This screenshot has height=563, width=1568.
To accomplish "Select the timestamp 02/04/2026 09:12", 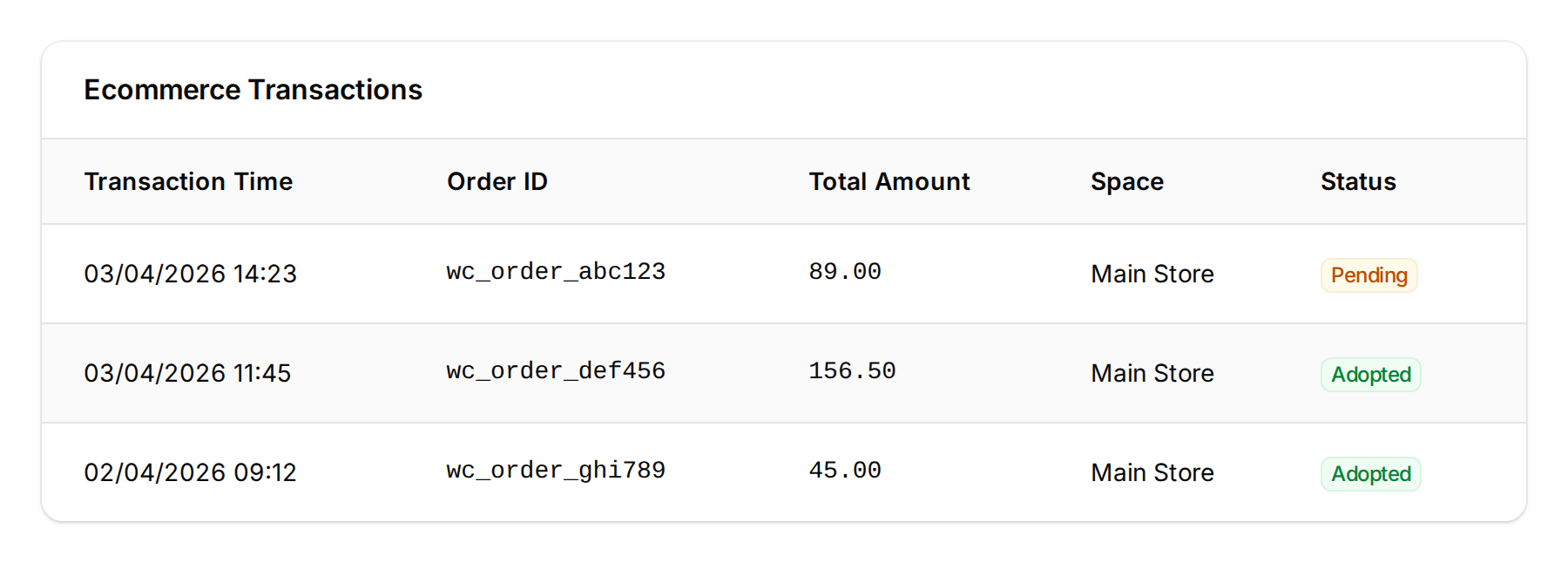I will (190, 472).
